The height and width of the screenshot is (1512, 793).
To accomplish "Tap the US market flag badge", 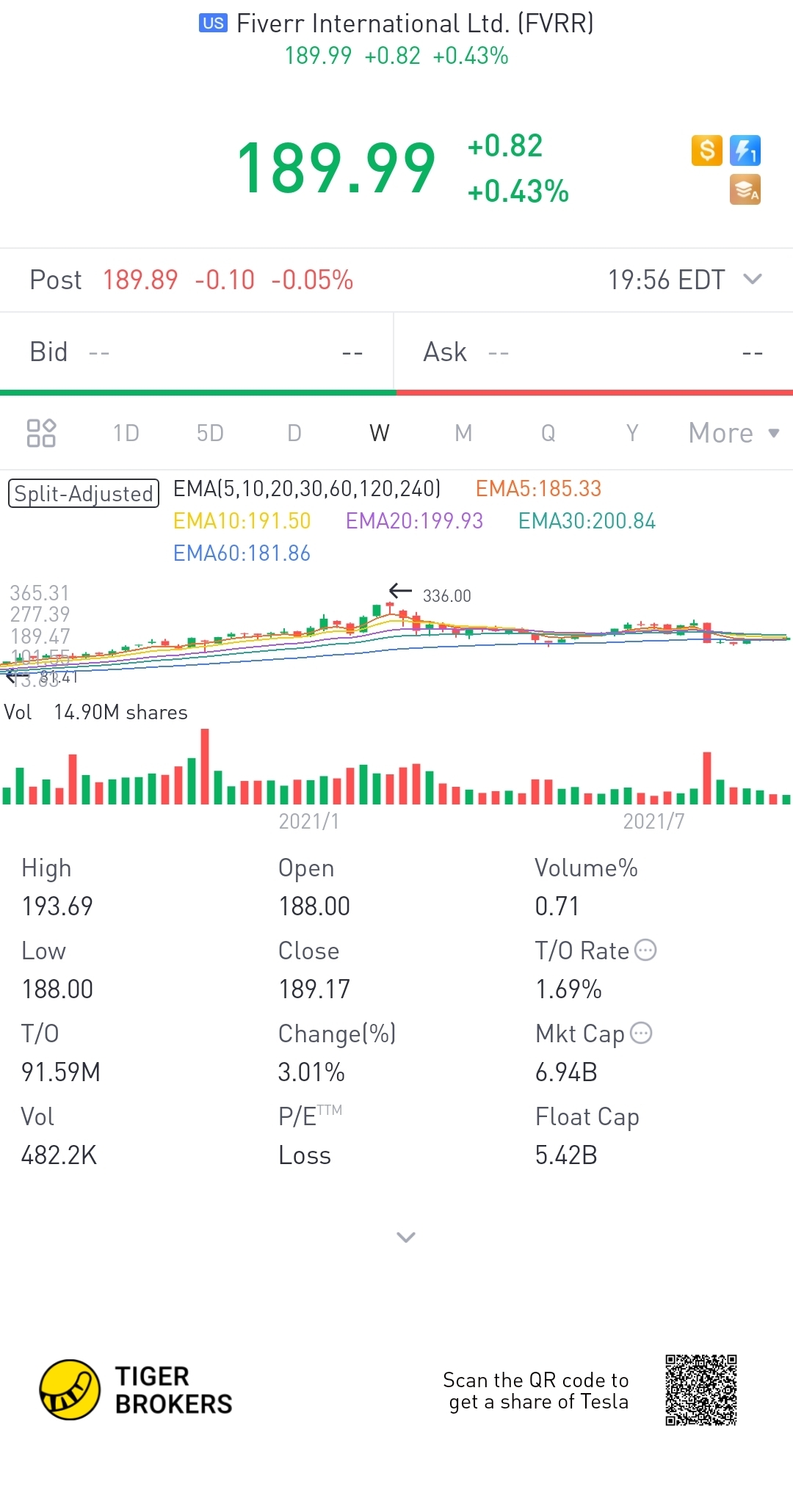I will (213, 23).
